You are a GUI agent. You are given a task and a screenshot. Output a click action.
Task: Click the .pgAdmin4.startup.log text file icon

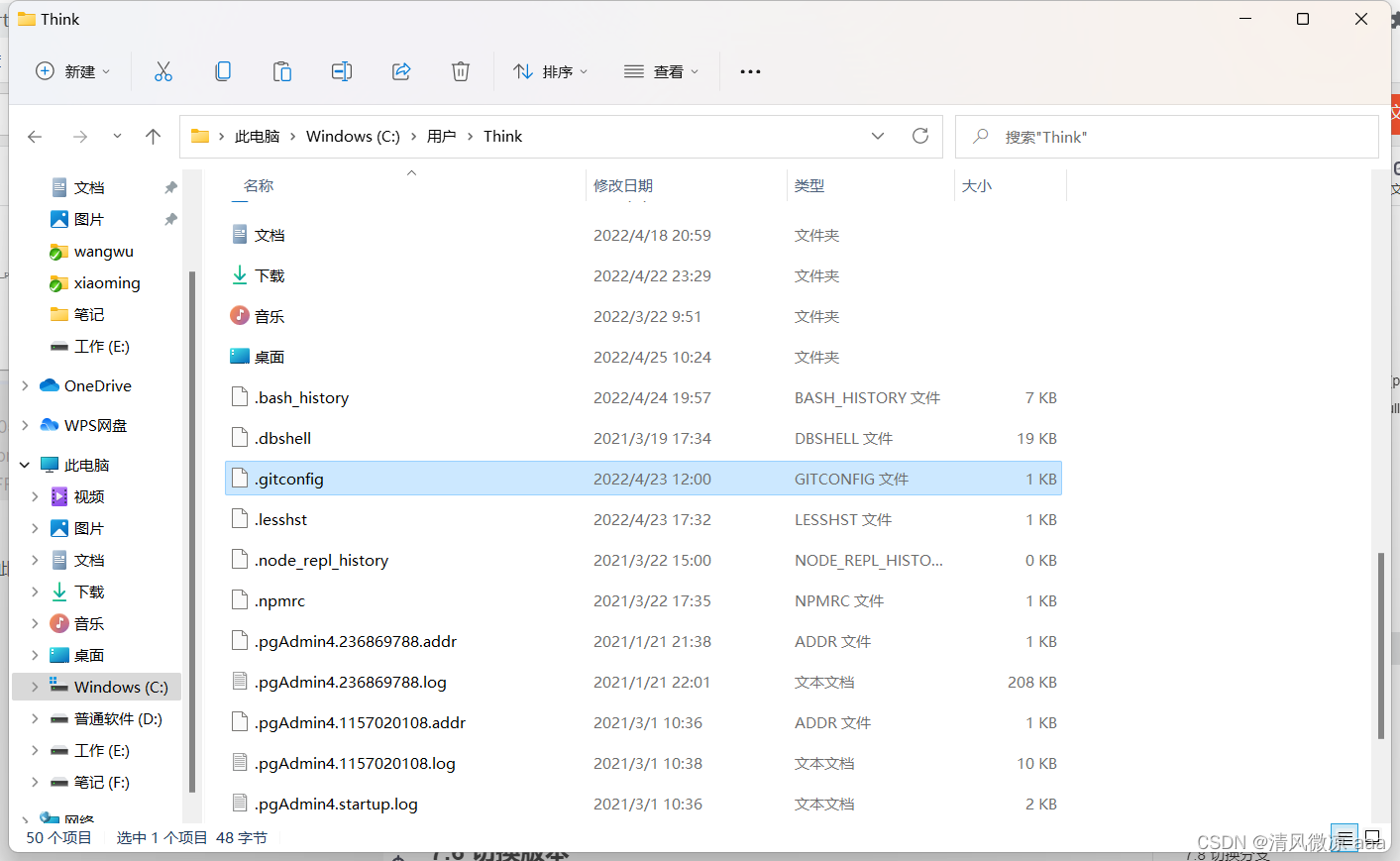[239, 804]
